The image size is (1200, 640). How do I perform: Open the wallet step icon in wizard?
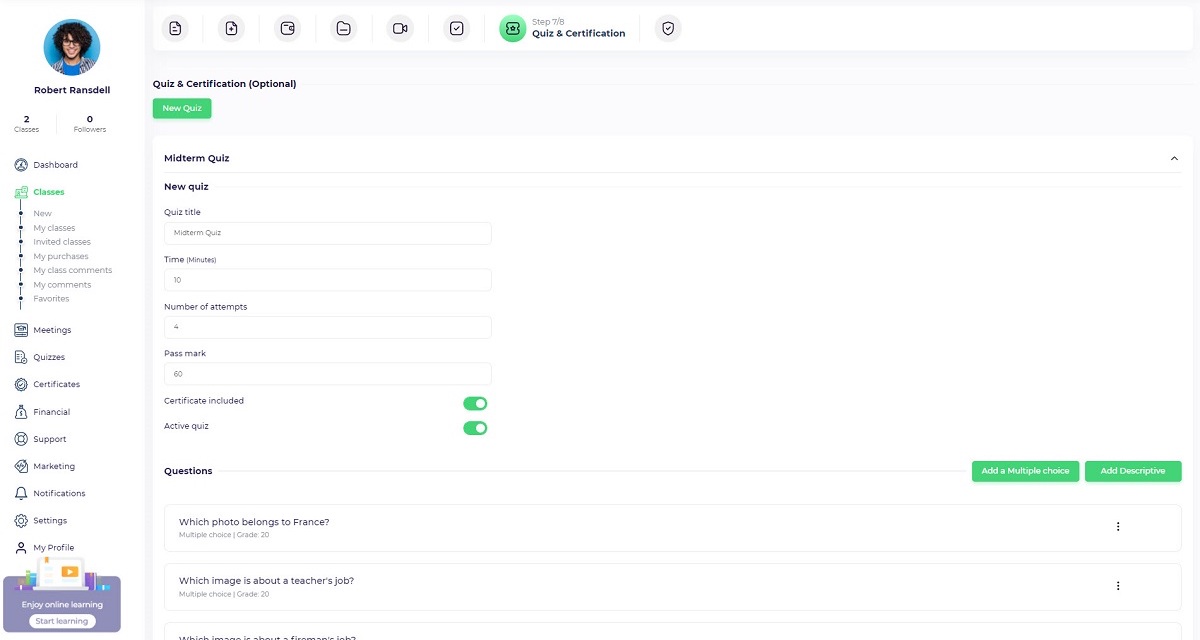click(x=287, y=28)
